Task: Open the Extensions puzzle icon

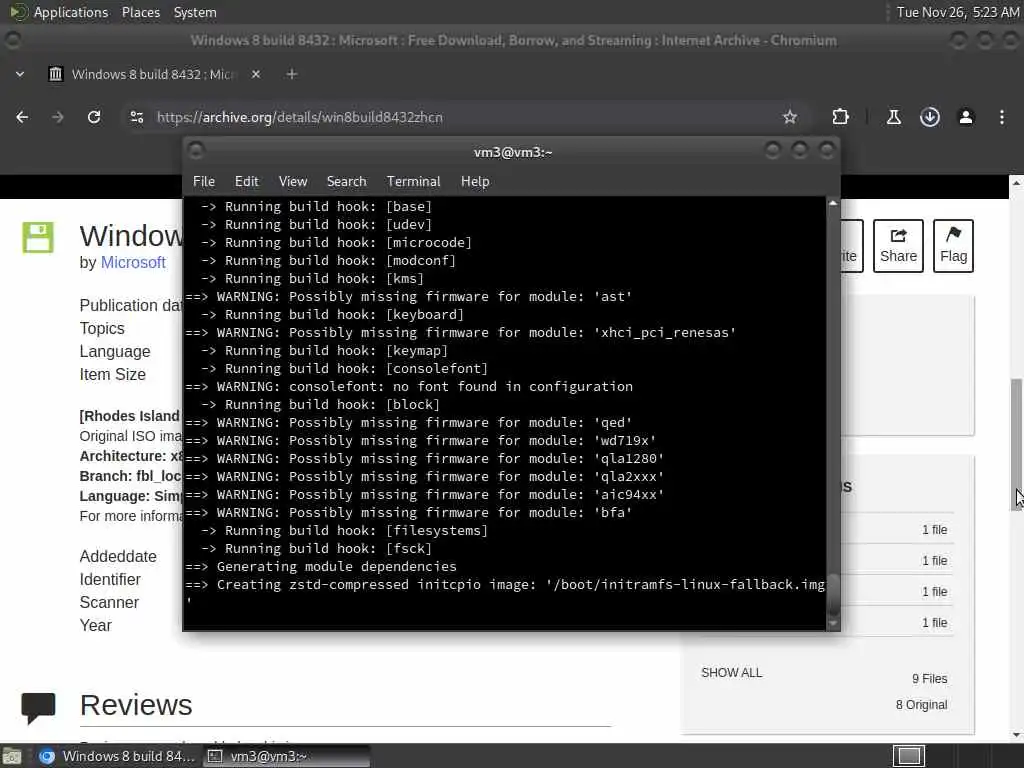Action: (840, 118)
